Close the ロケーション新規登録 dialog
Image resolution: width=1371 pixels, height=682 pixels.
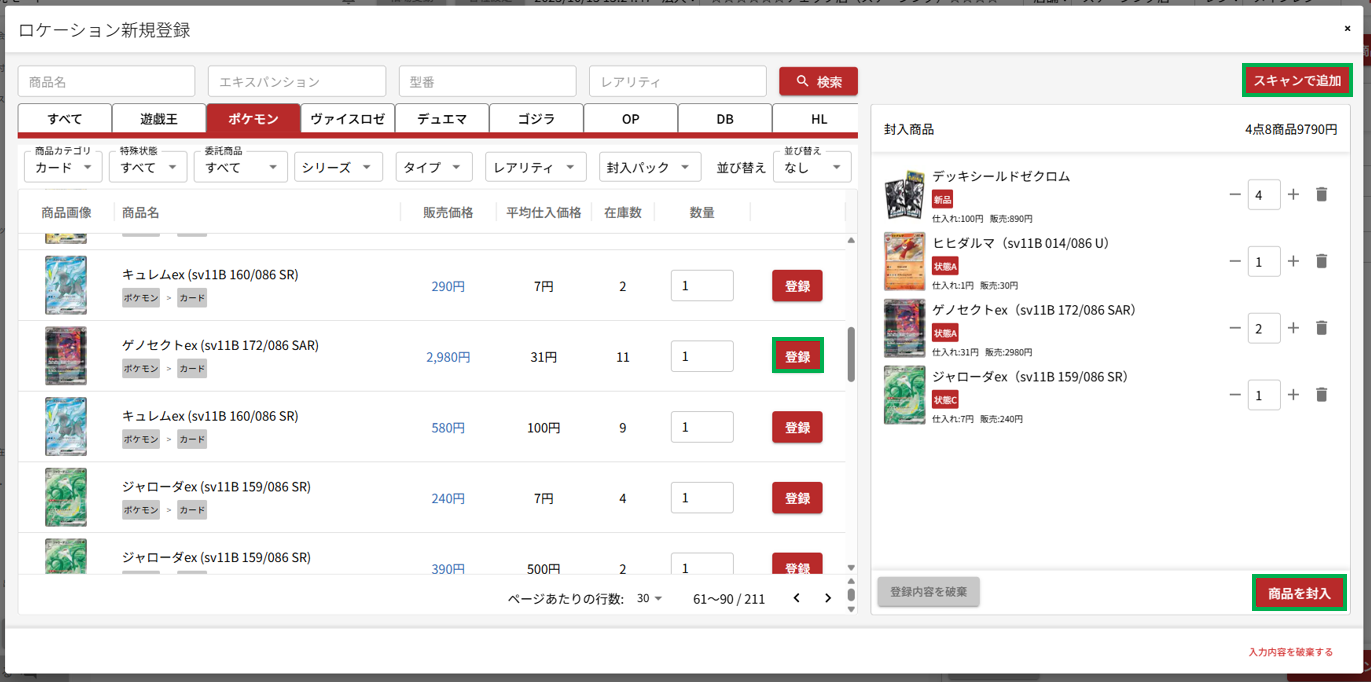pyautogui.click(x=1347, y=29)
